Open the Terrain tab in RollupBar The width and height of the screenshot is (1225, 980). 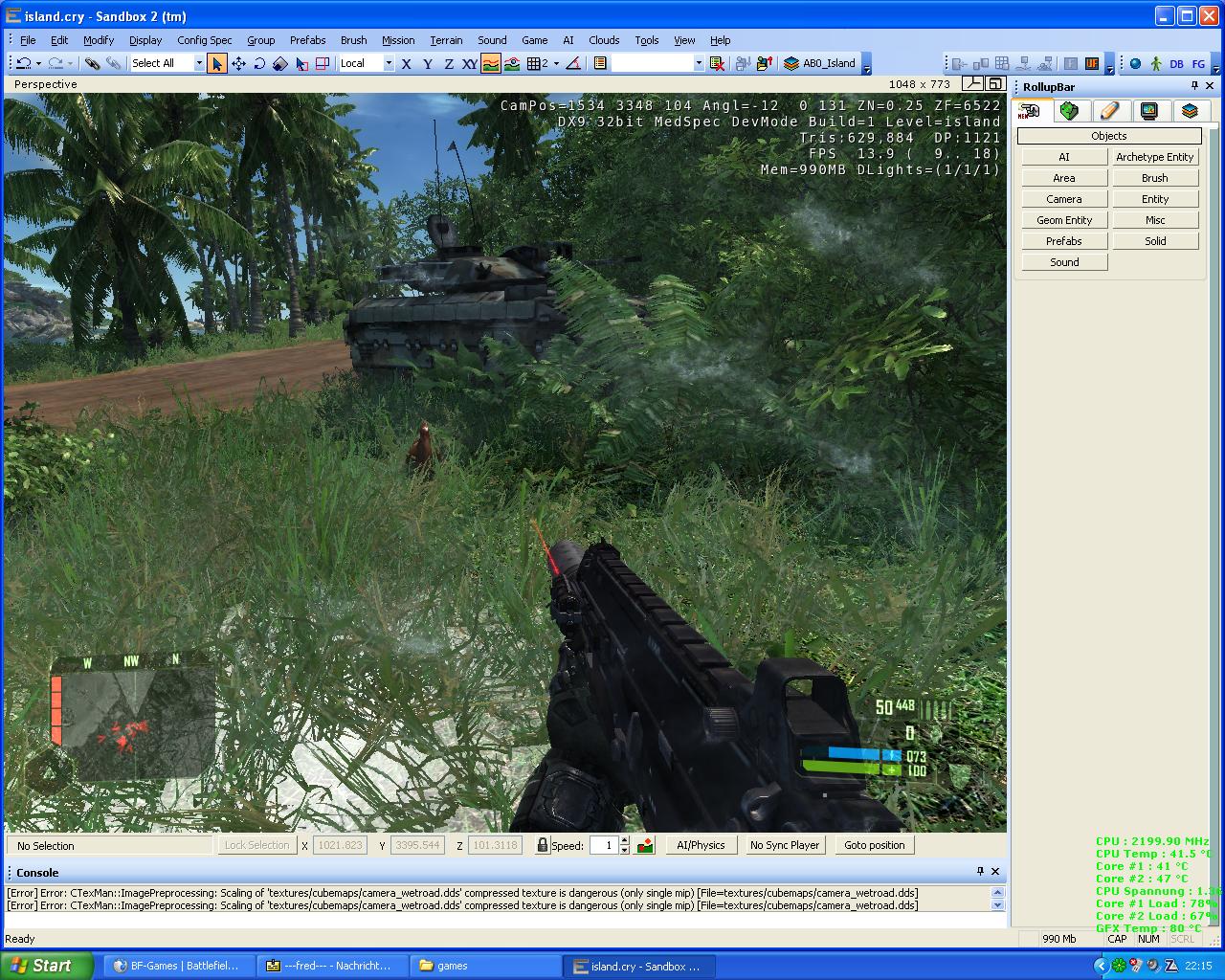click(x=1069, y=111)
